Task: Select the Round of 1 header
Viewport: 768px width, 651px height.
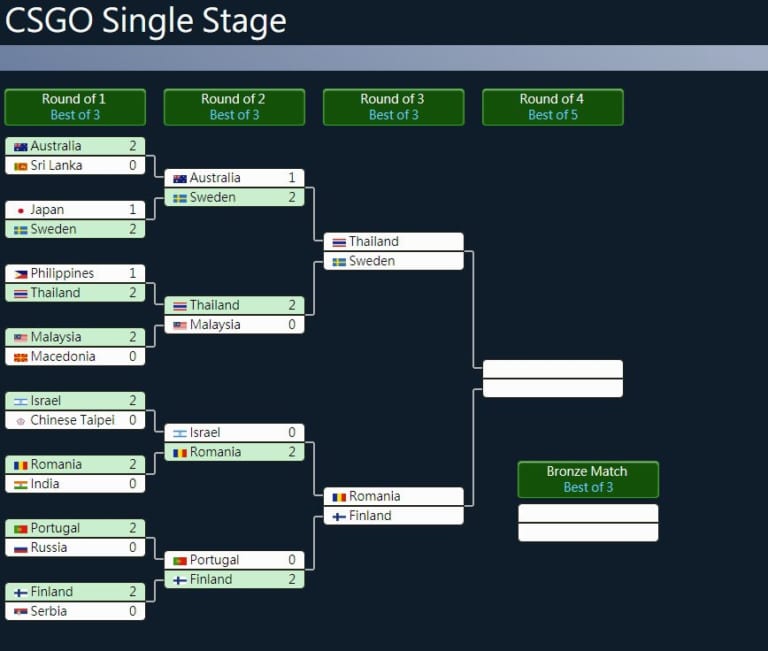Action: tap(75, 107)
